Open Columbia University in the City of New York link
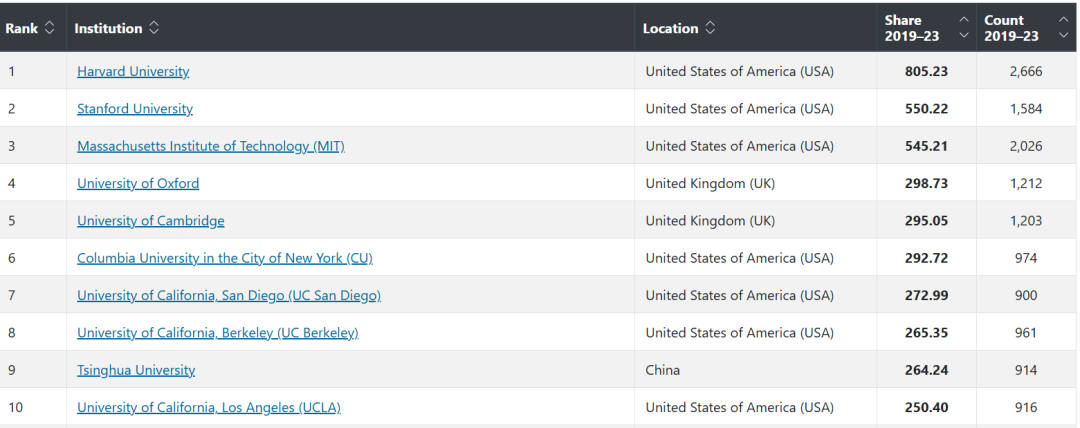The height and width of the screenshot is (428, 1080). click(x=225, y=258)
